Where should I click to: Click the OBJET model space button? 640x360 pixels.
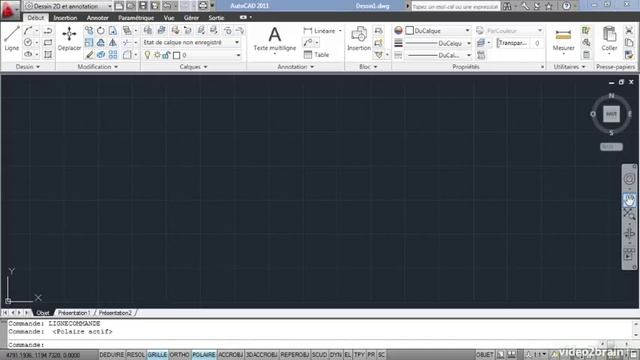(484, 355)
